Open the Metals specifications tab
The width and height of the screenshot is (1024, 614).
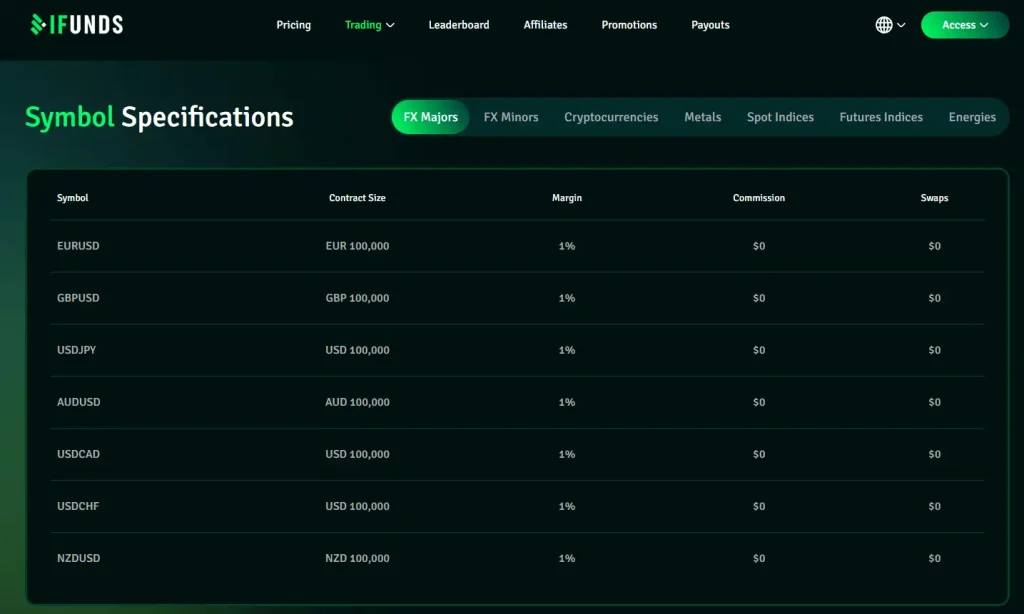pyautogui.click(x=702, y=117)
